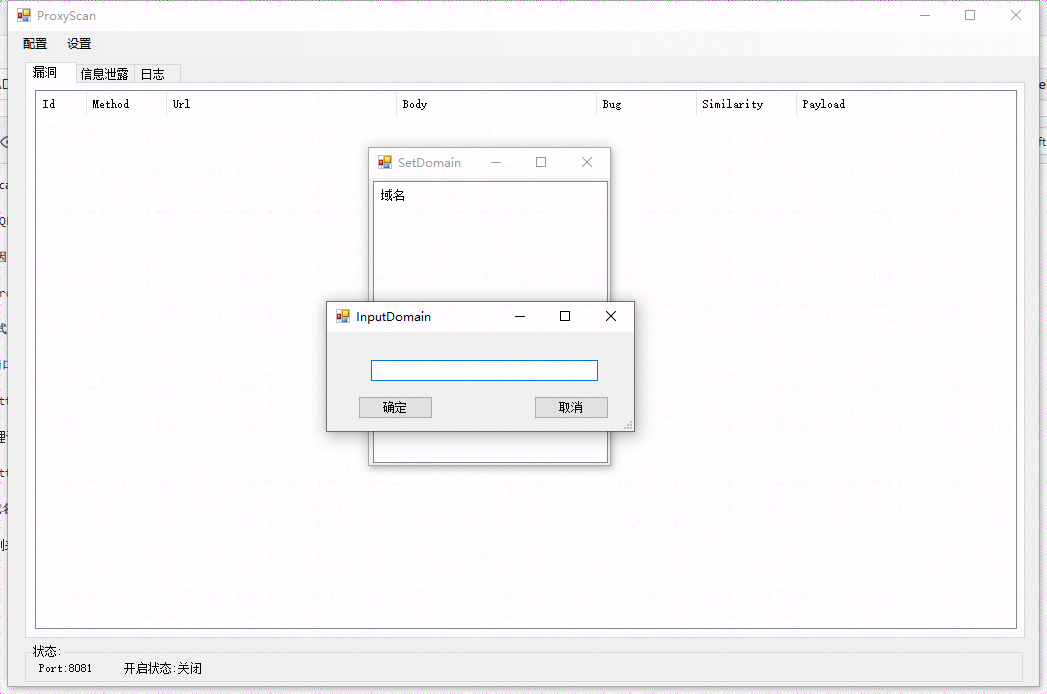Sort by the Body column header

pos(496,104)
